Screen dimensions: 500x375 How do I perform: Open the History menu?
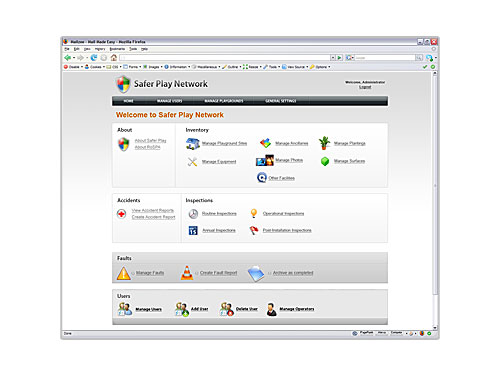(x=100, y=49)
